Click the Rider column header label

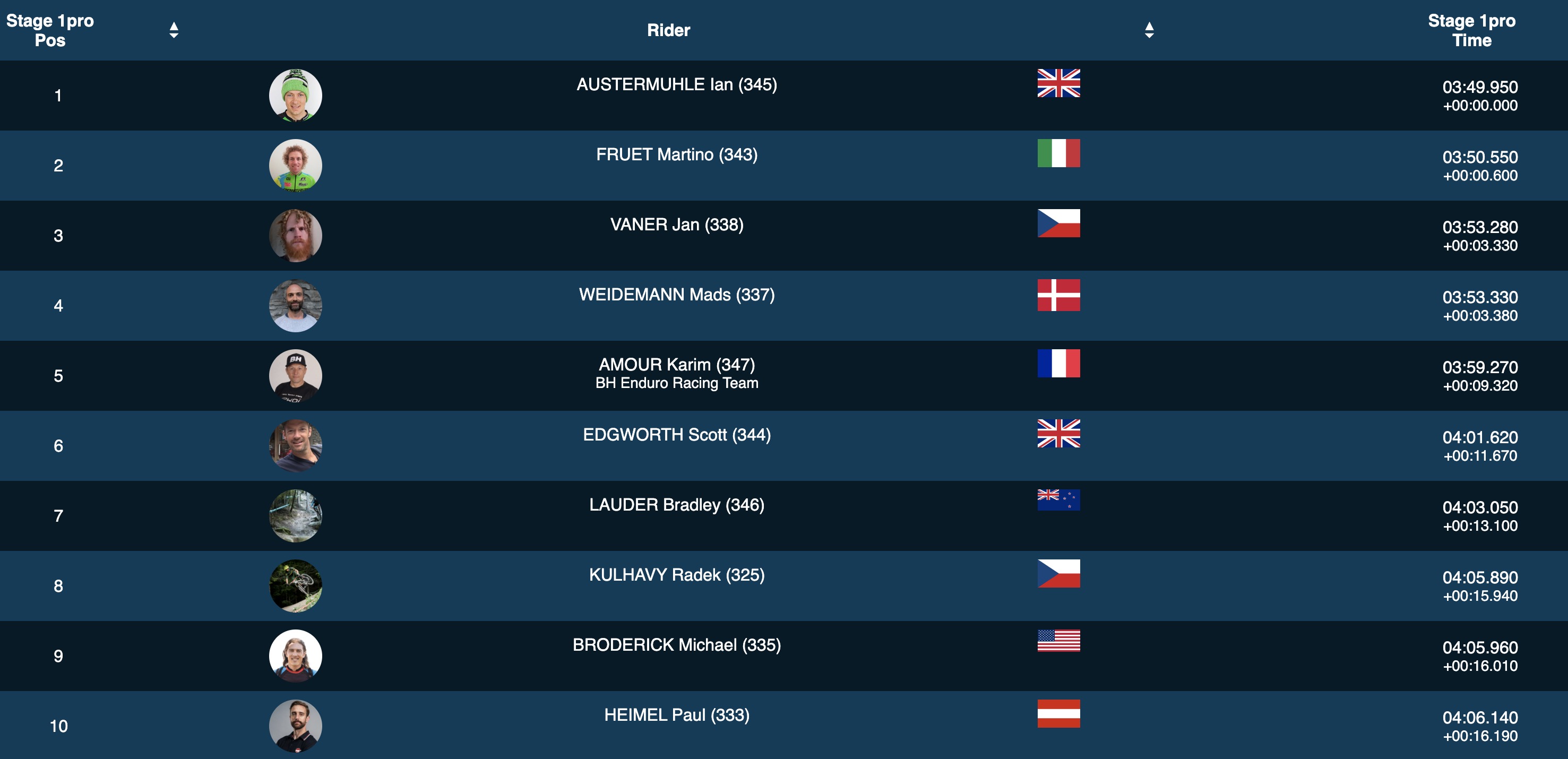pos(668,30)
